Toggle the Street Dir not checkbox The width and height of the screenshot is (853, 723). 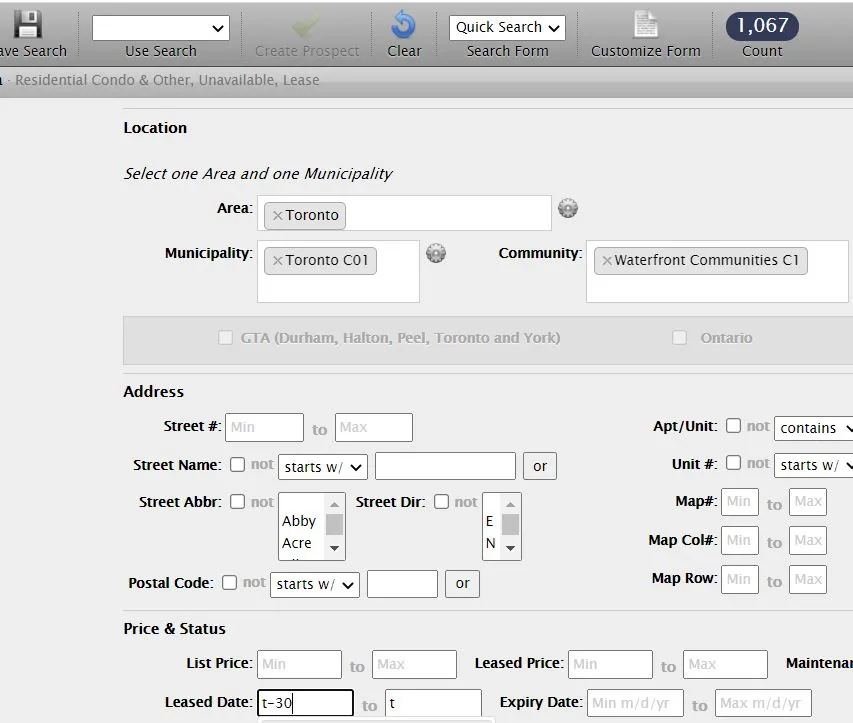click(x=441, y=502)
